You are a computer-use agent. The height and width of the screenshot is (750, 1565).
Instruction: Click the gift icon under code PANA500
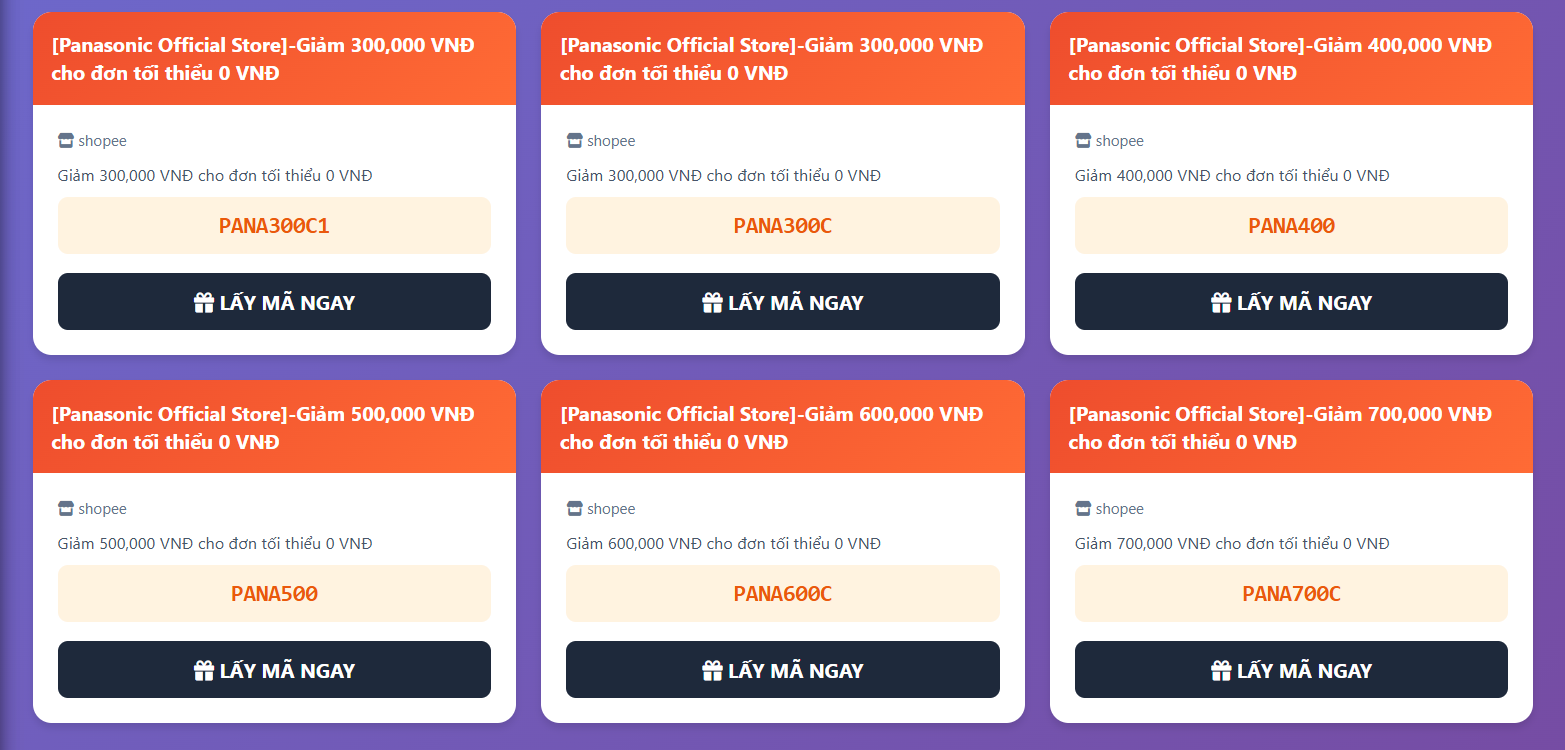point(204,670)
